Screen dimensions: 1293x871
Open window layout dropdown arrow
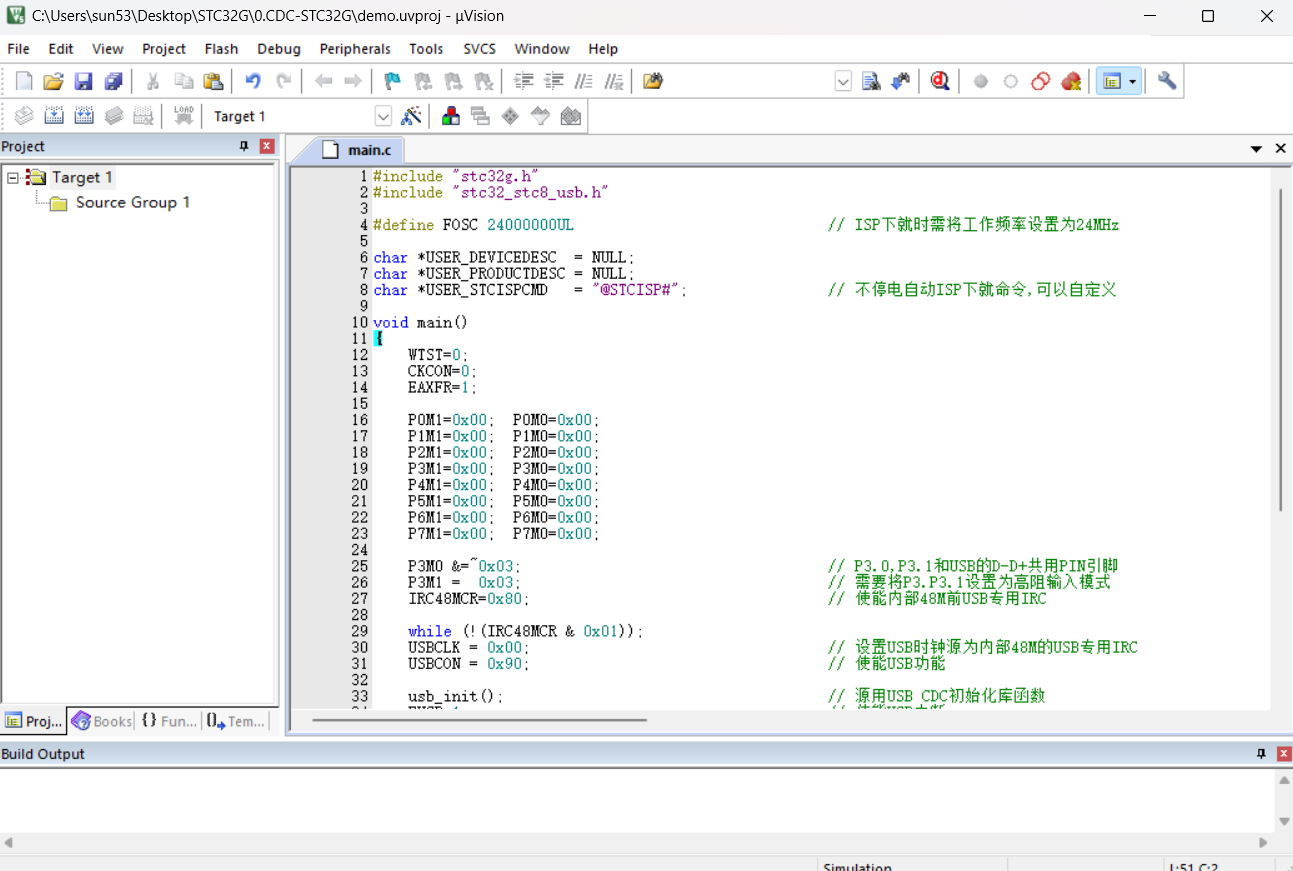pos(1133,81)
